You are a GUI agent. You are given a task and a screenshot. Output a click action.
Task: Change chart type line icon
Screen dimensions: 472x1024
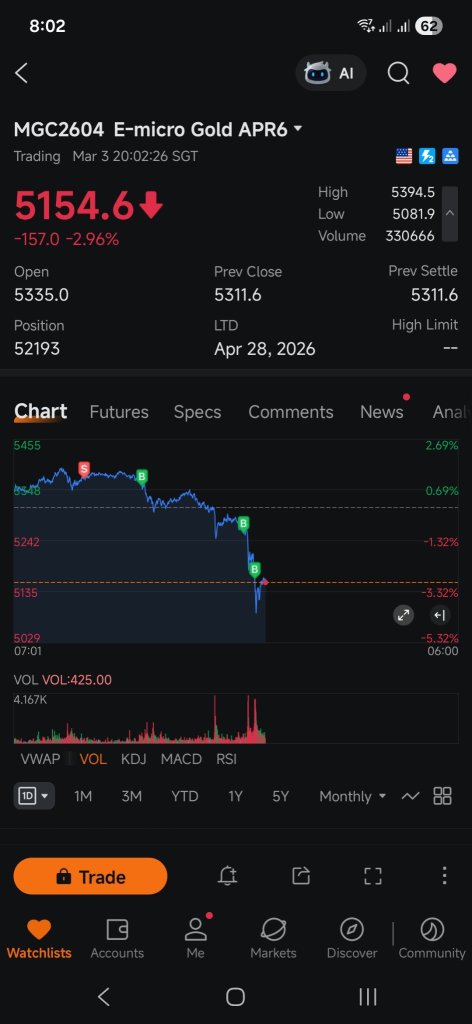tap(410, 796)
